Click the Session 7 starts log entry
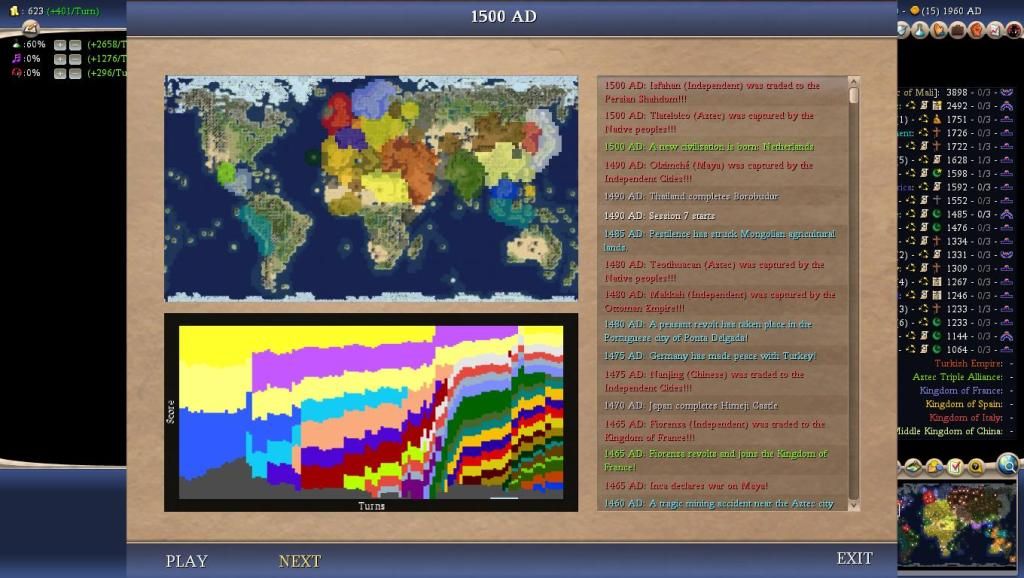The image size is (1024, 578). point(659,216)
